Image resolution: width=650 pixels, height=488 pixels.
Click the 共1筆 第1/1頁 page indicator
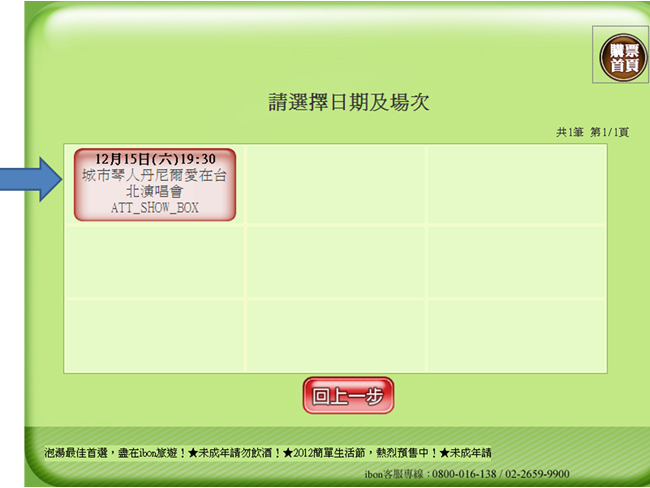pyautogui.click(x=592, y=132)
